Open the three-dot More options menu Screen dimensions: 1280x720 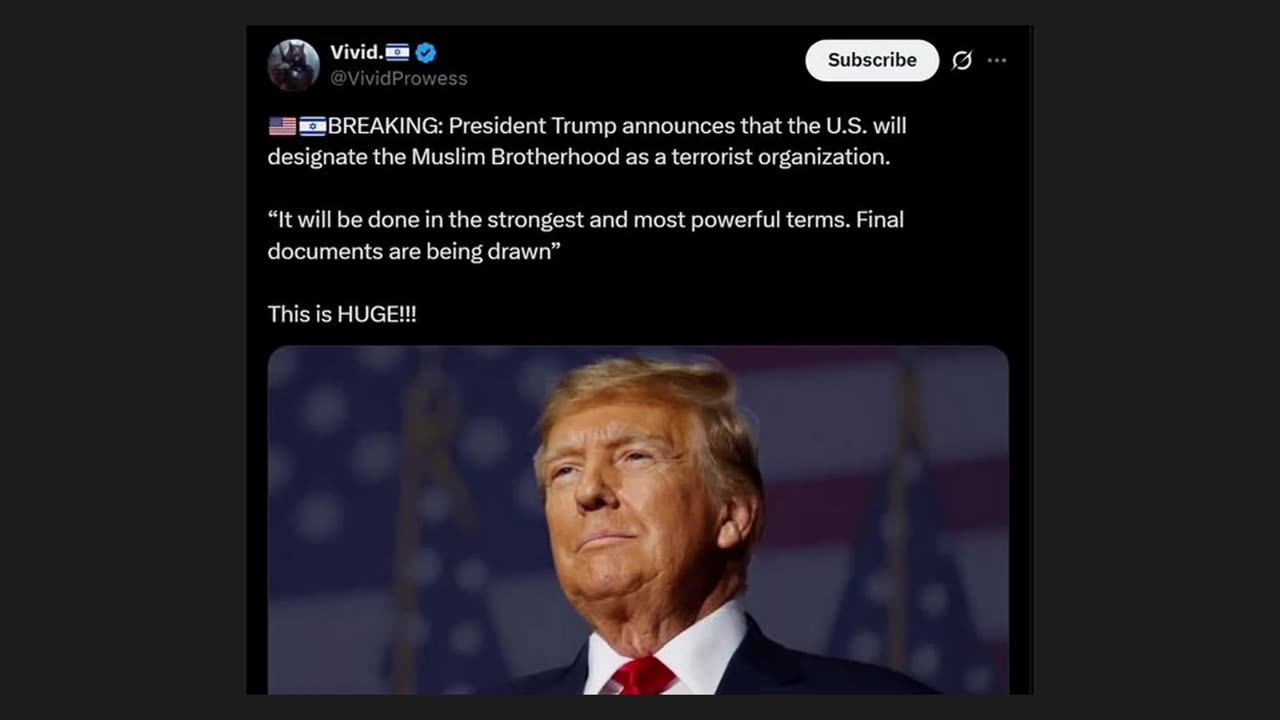click(997, 60)
